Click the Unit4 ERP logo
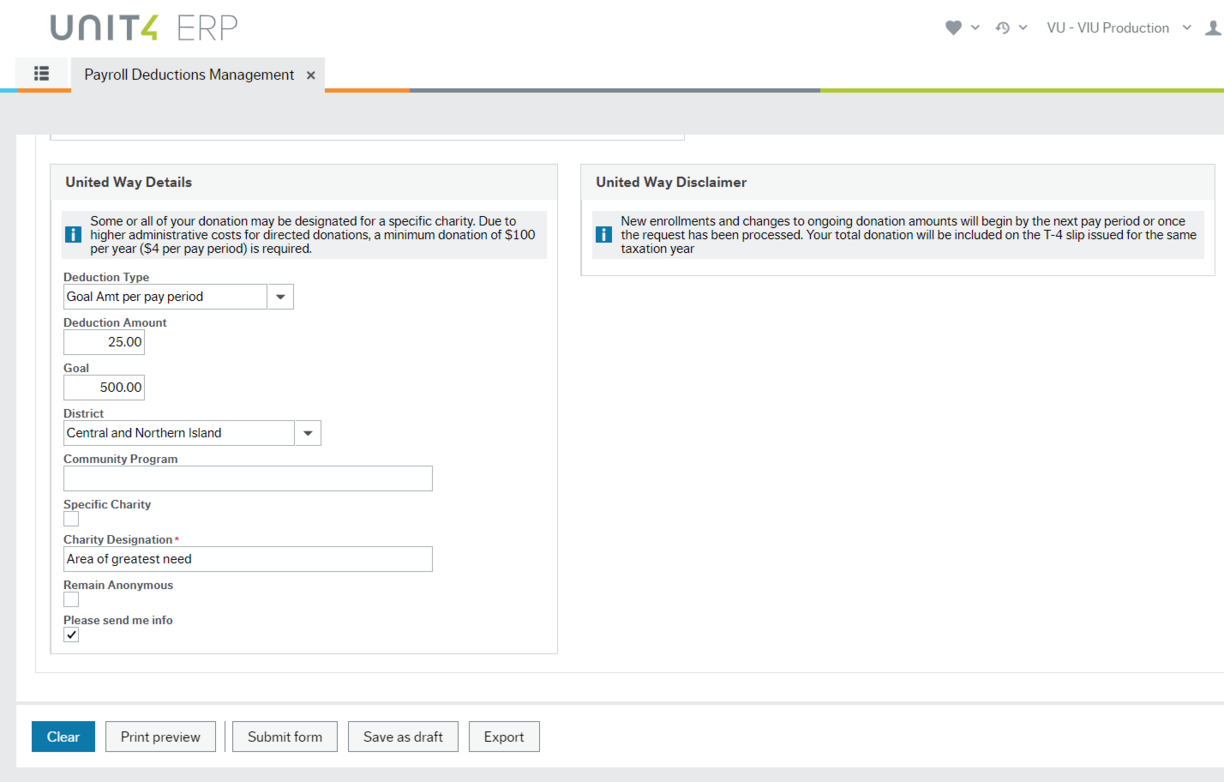The height and width of the screenshot is (782, 1224). coord(144,28)
